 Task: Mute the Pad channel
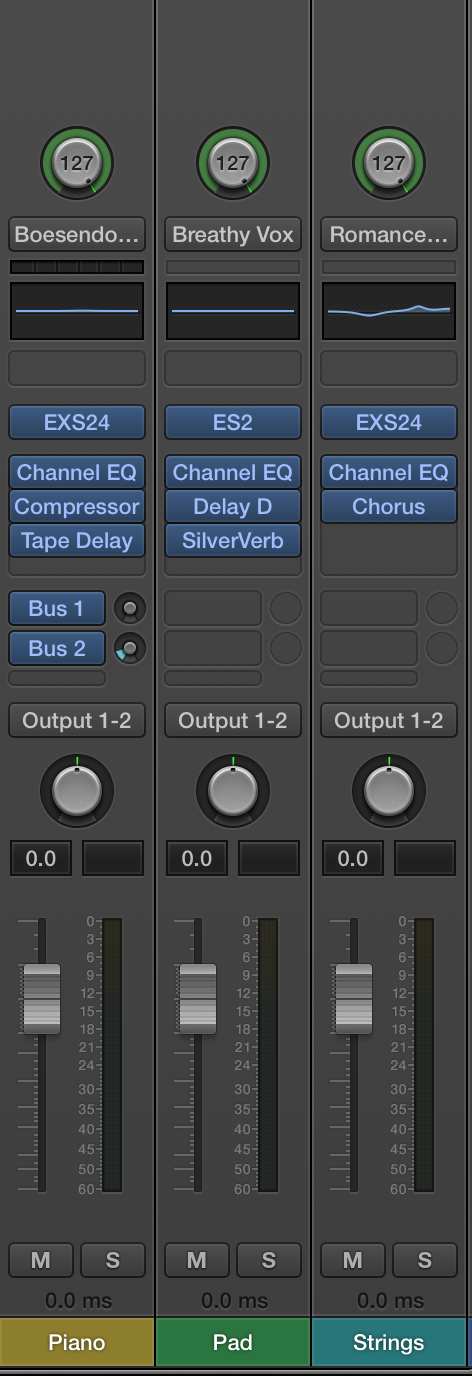coord(197,1261)
